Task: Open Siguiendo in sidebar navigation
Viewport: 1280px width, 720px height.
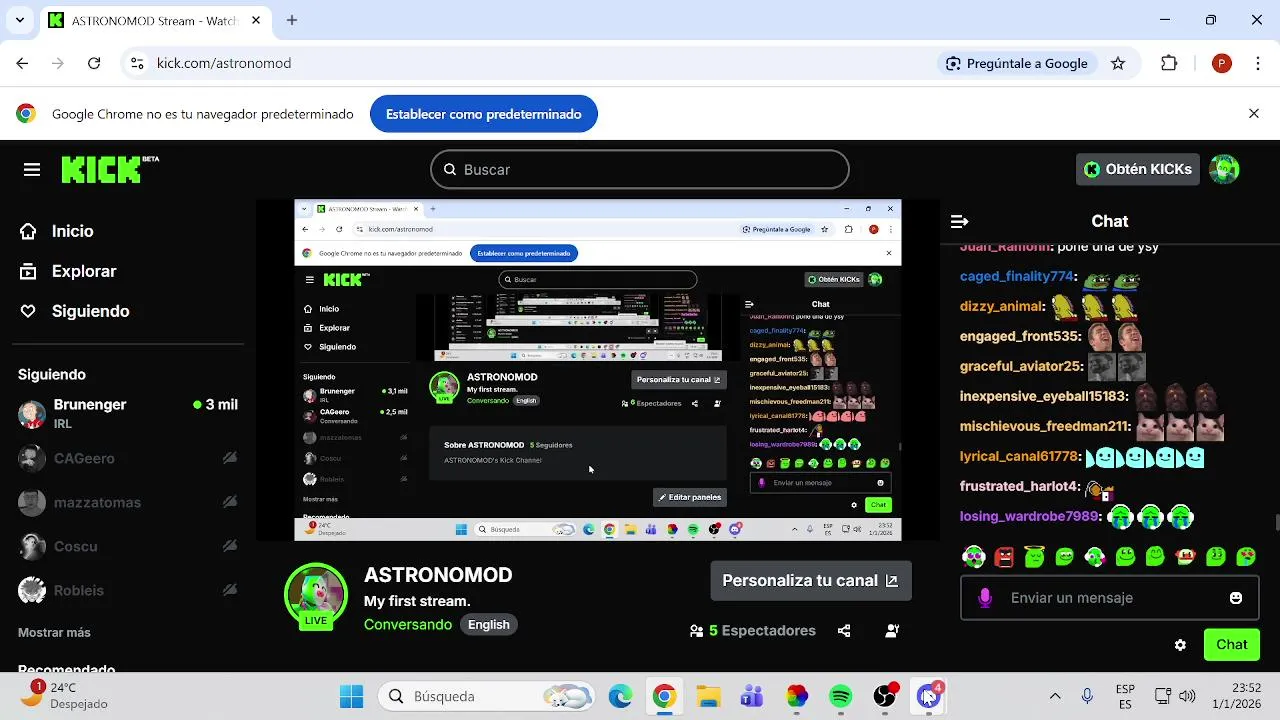Action: [x=75, y=311]
